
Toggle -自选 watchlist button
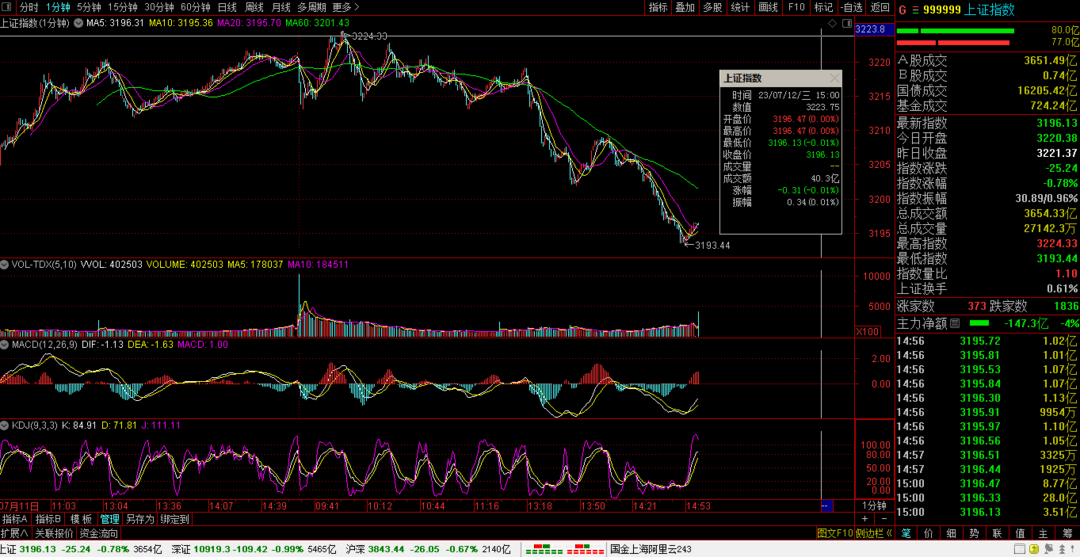pyautogui.click(x=851, y=8)
